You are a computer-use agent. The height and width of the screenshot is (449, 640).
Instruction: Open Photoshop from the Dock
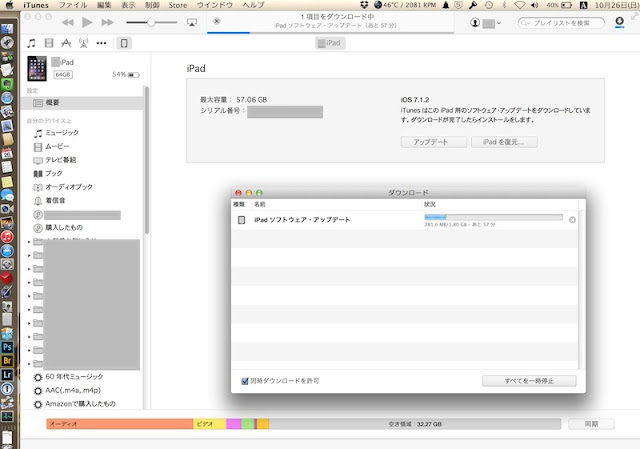coord(7,347)
